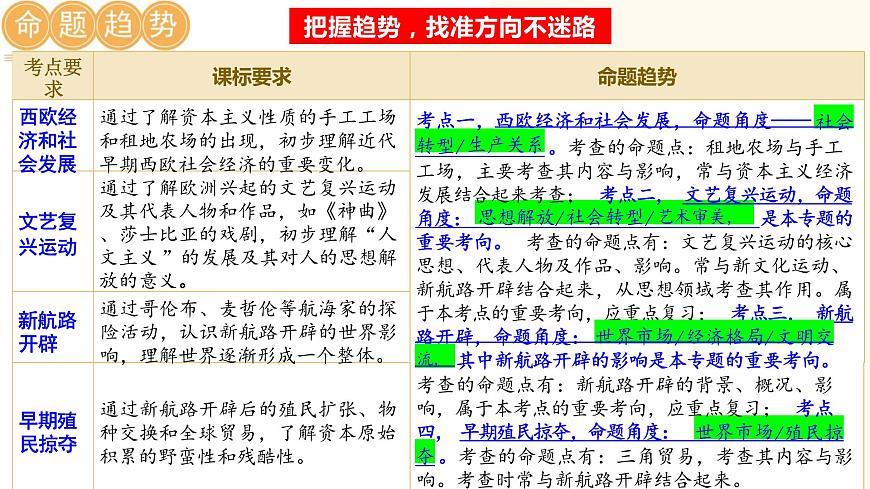Click the 题 circle in the title
The height and width of the screenshot is (489, 870).
73,26
